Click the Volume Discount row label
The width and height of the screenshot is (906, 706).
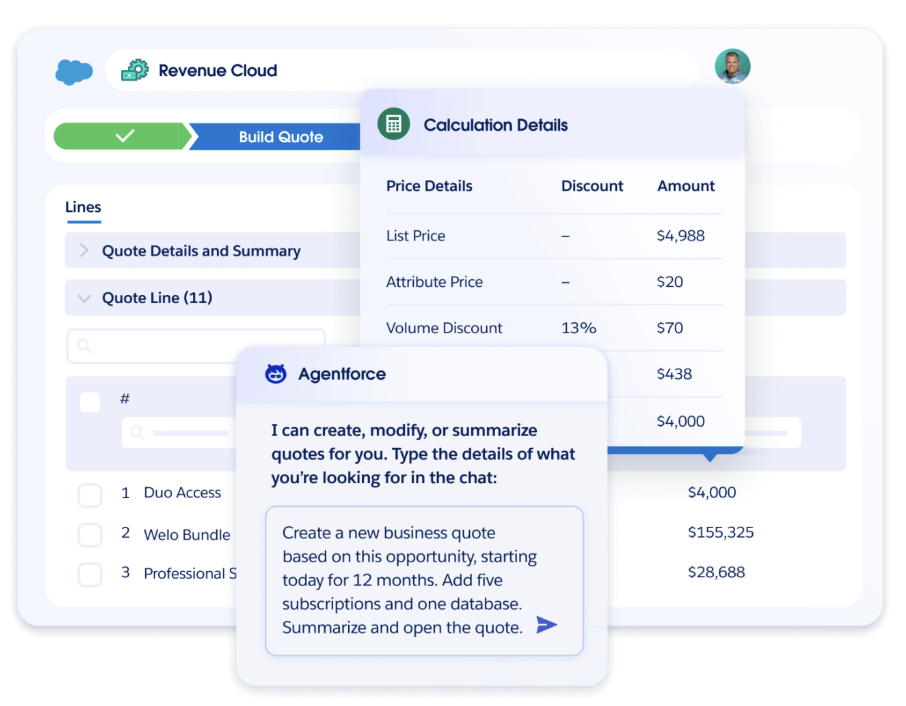(x=444, y=328)
